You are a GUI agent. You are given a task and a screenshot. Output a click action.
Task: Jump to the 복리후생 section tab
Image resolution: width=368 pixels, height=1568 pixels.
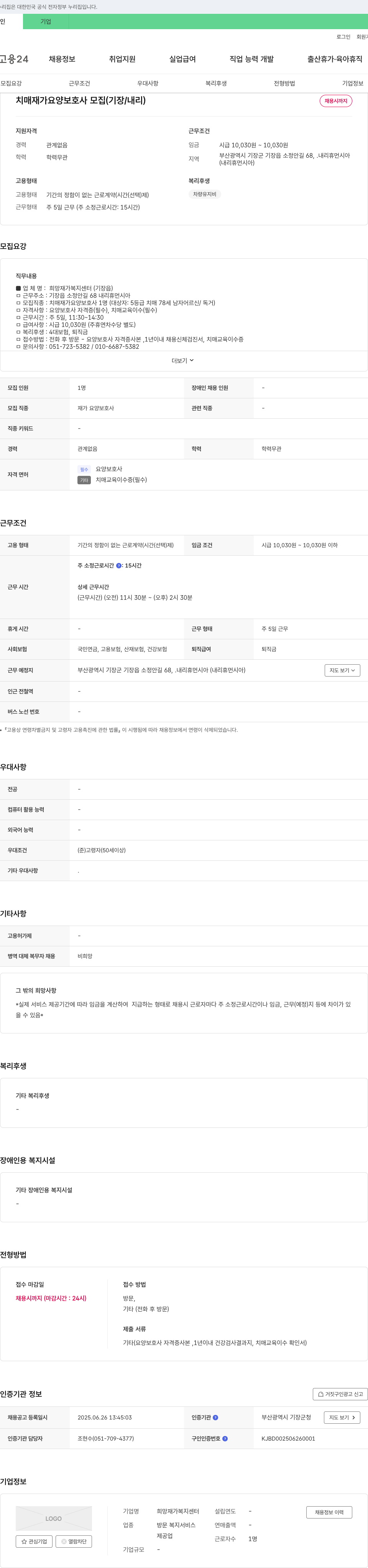coord(216,83)
